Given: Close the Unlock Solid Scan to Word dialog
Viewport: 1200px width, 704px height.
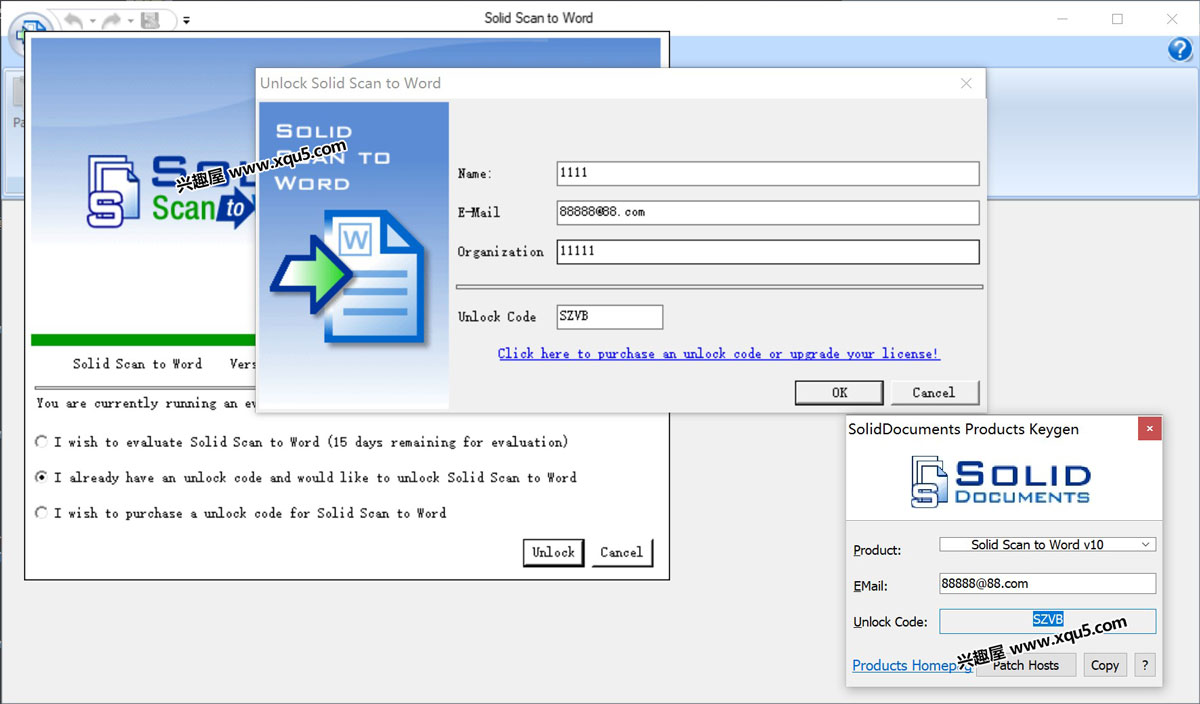Looking at the screenshot, I should (966, 83).
